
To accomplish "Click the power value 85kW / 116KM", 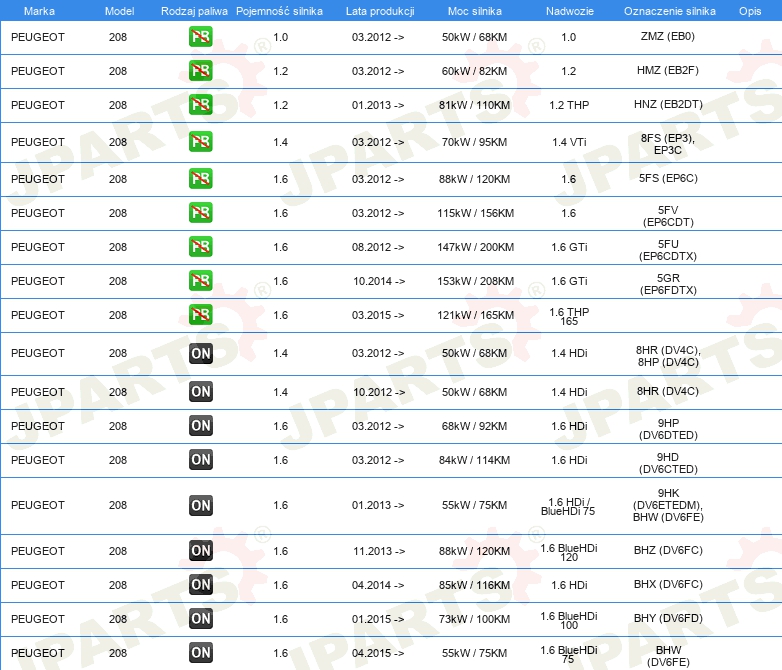I will [474, 585].
